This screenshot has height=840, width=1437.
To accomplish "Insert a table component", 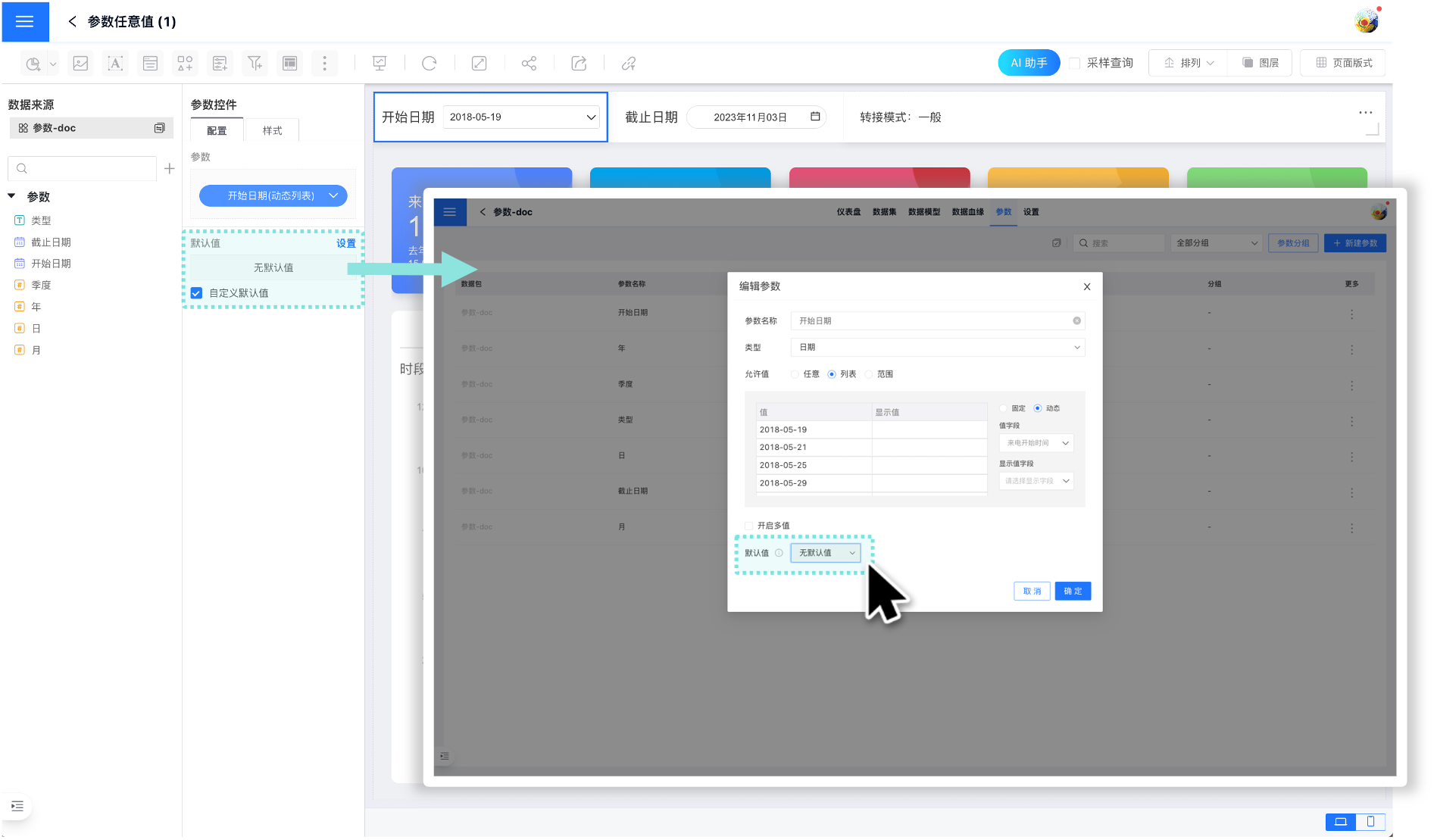I will click(289, 64).
